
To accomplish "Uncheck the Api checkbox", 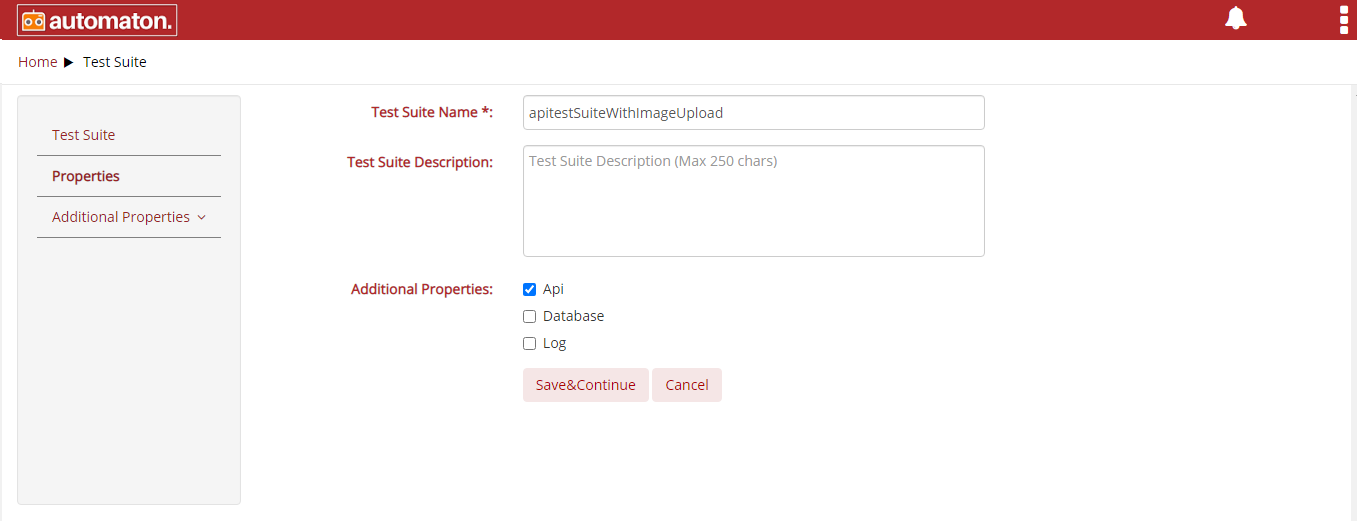I will 530,290.
